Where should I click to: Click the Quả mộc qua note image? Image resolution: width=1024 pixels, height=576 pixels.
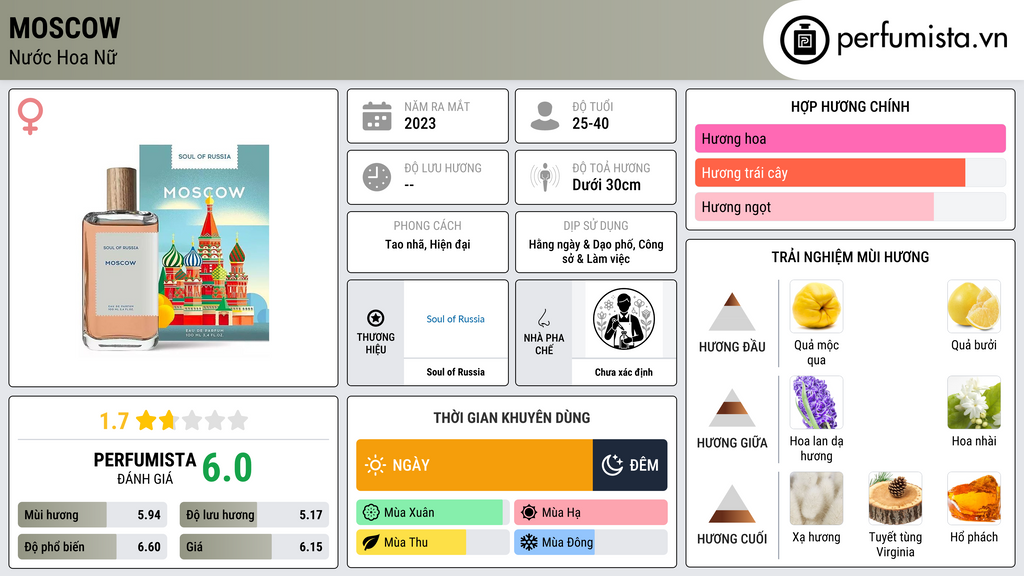816,306
